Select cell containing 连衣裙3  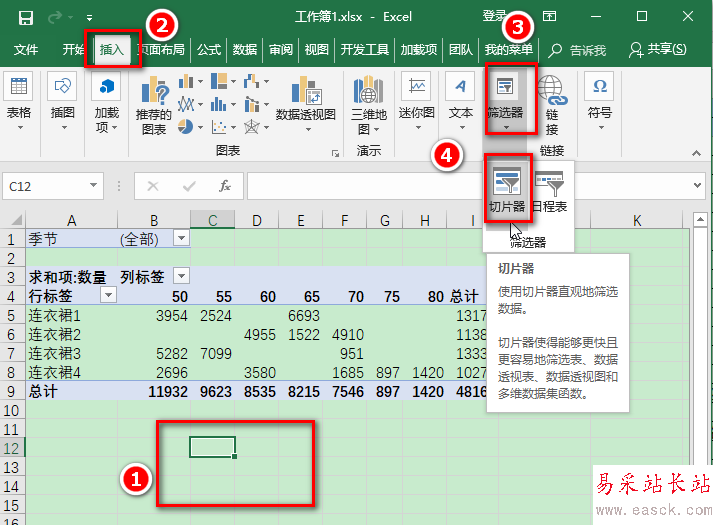tap(71, 353)
